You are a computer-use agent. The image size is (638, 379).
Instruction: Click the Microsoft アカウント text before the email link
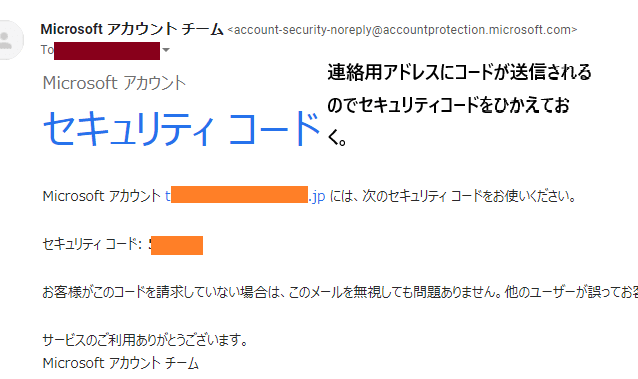click(x=102, y=196)
